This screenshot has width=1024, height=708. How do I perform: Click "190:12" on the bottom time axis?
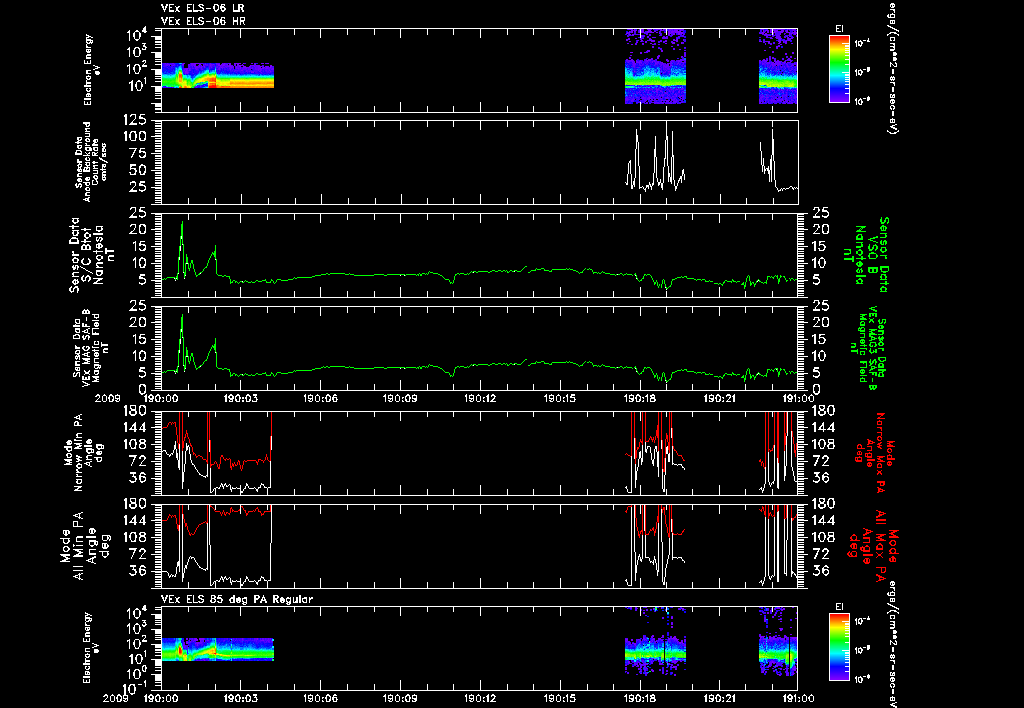tap(480, 698)
